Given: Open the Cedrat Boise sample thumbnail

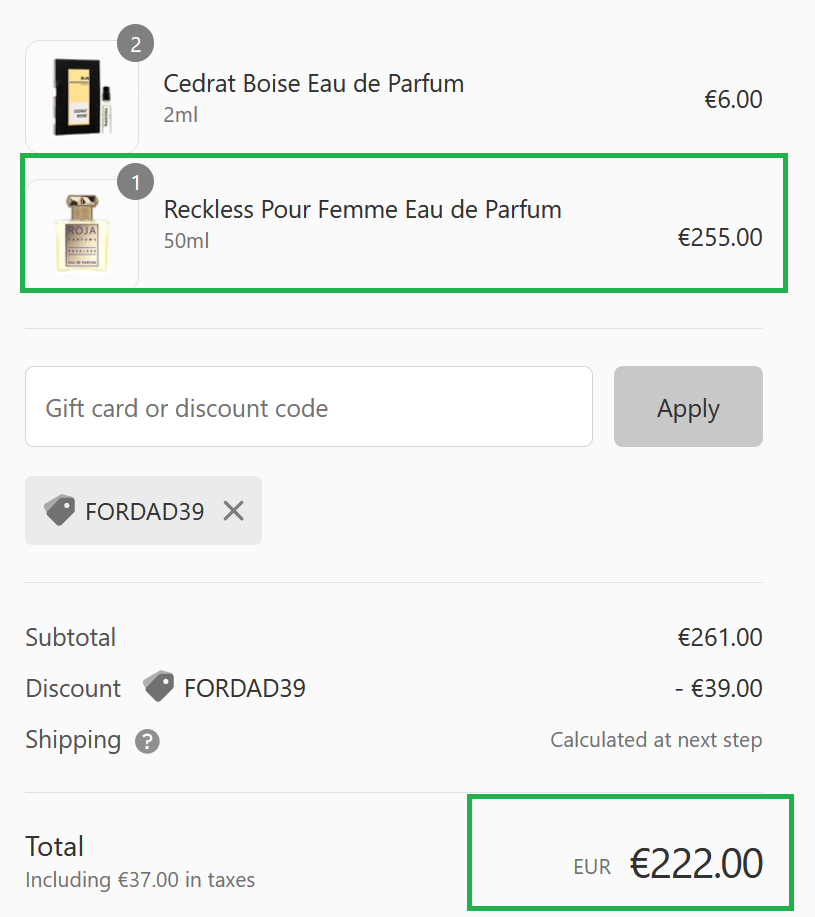Looking at the screenshot, I should [81, 98].
